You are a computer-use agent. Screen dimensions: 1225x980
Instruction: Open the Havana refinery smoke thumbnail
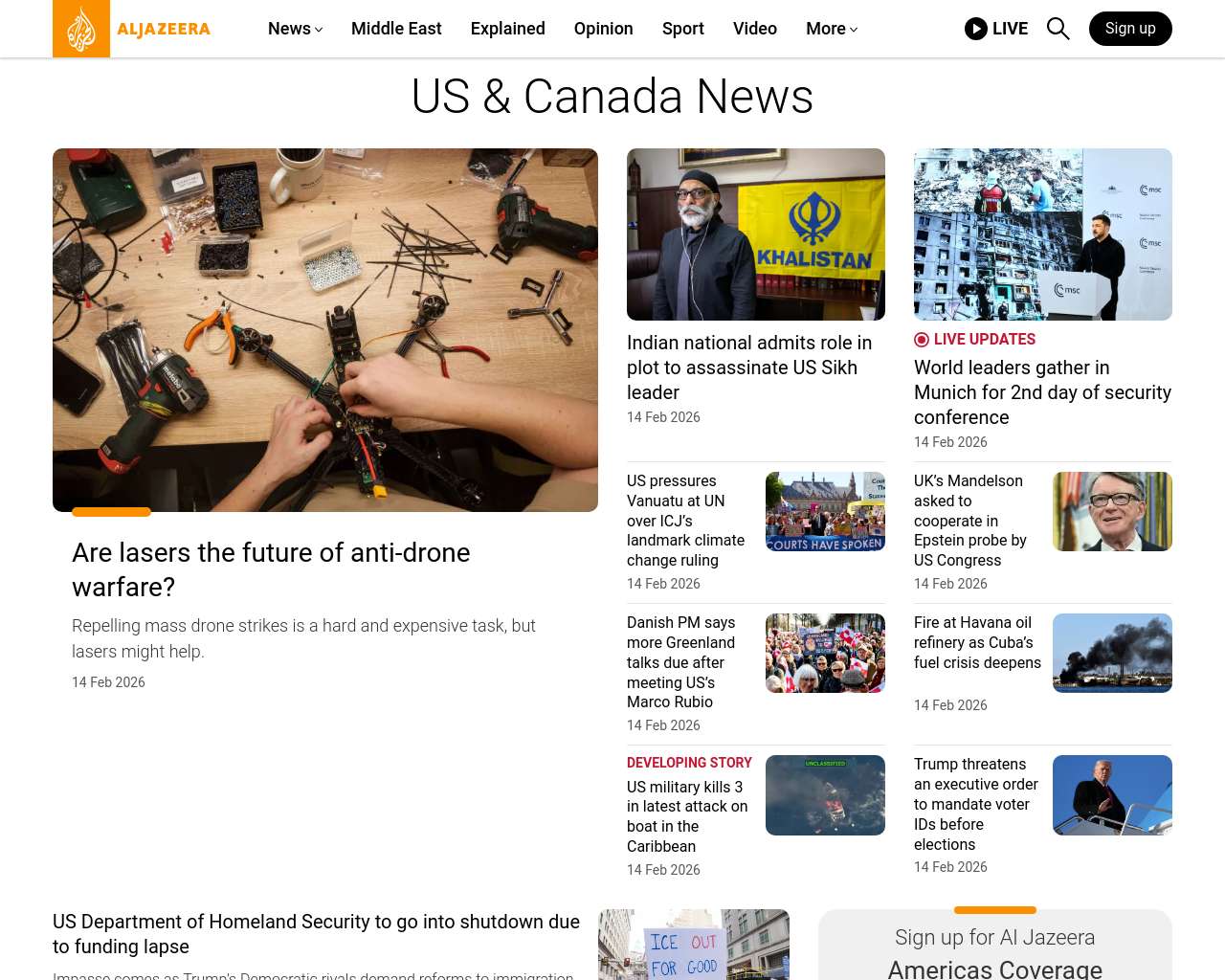pyautogui.click(x=1112, y=653)
